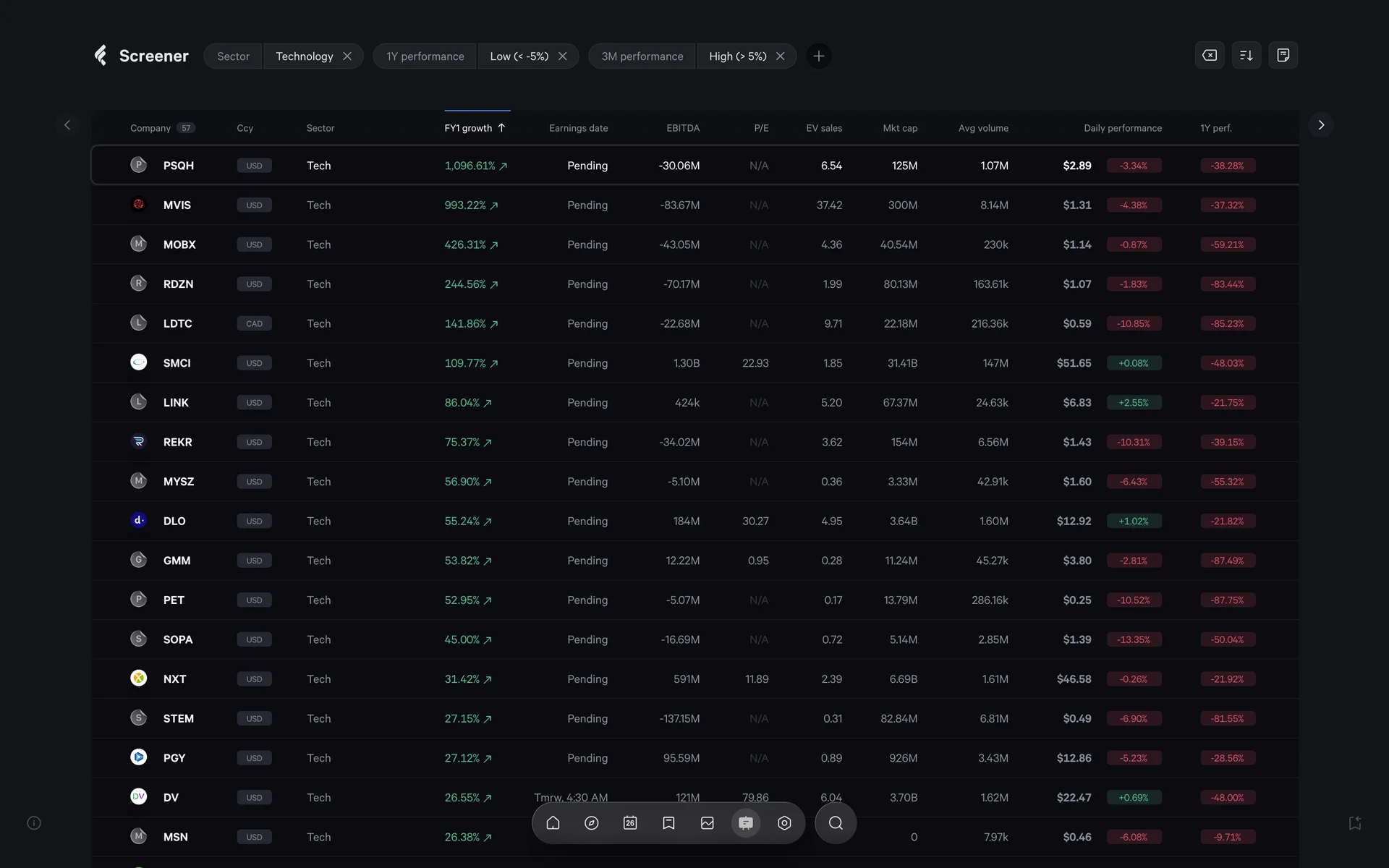1389x868 pixels.
Task: Add a new filter with plus button
Action: [x=818, y=56]
